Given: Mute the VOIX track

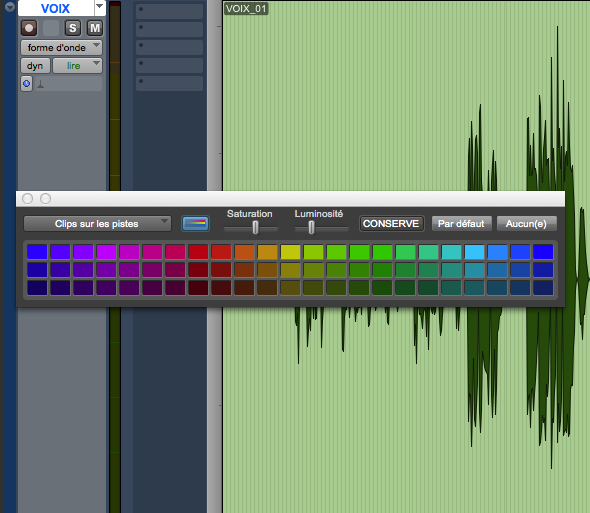Looking at the screenshot, I should point(95,28).
